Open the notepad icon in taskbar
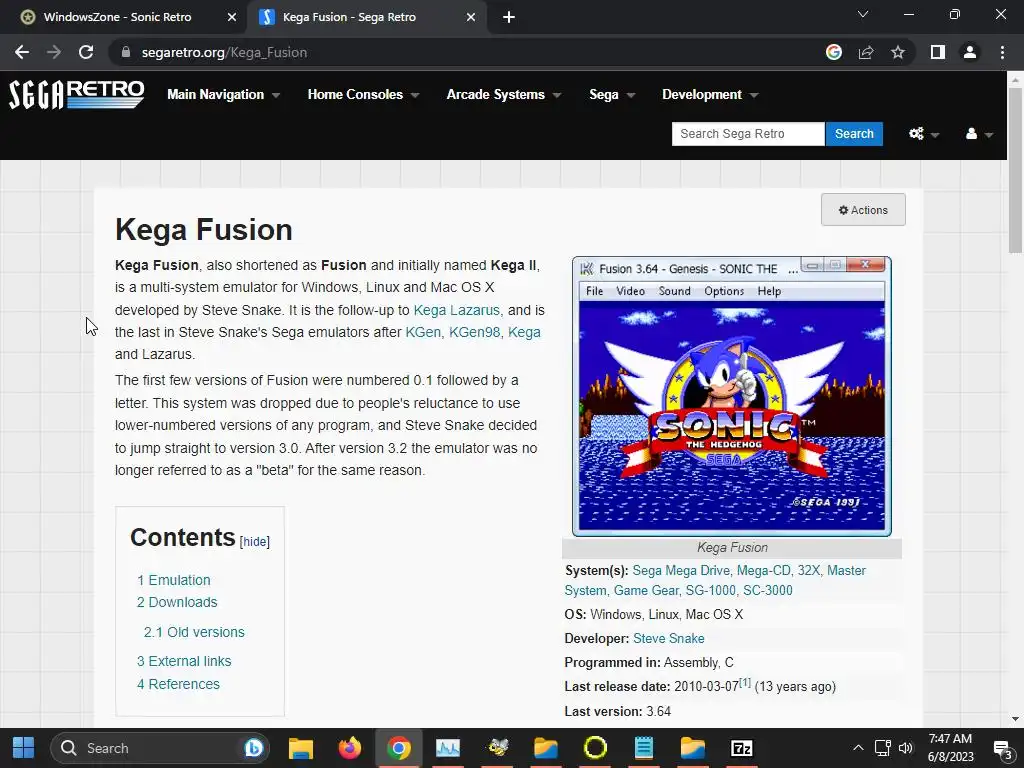Viewport: 1024px width, 768px height. 643,748
